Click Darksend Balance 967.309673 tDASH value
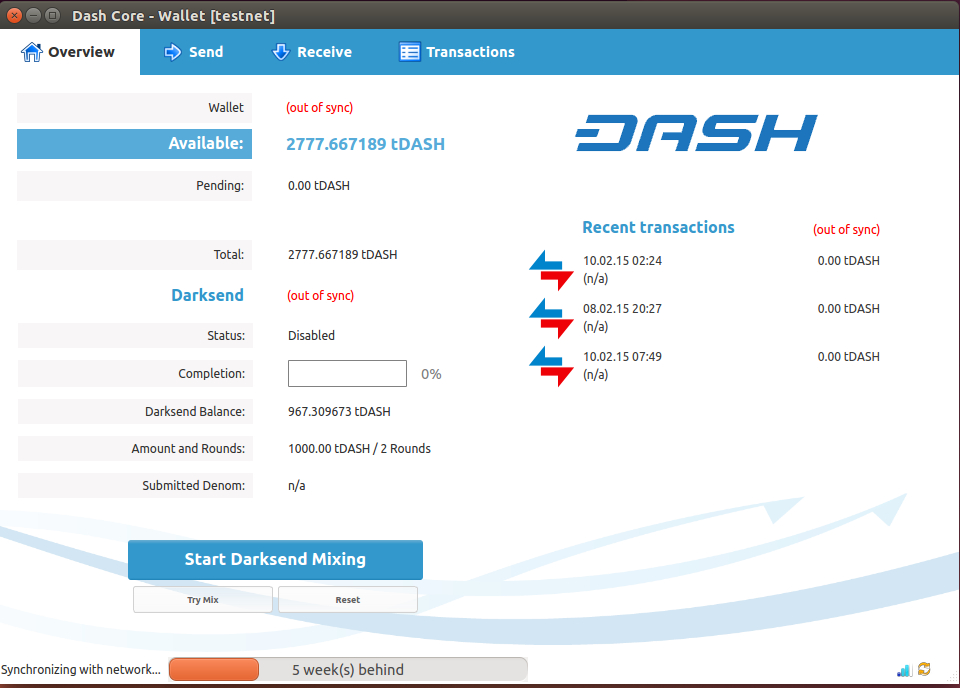Screen dimensions: 960x688 coord(339,411)
